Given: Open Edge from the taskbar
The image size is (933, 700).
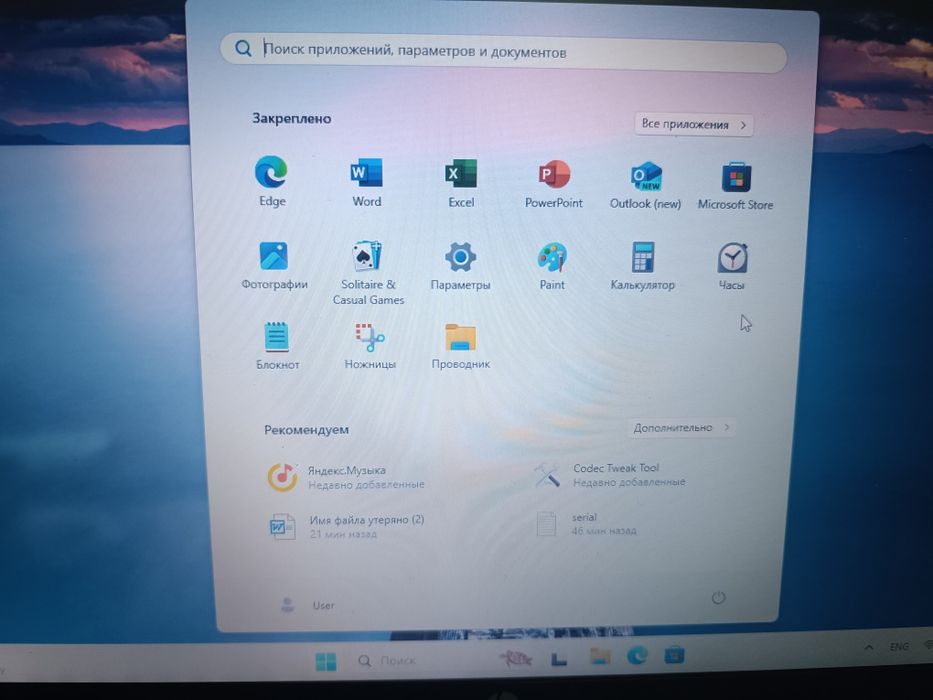Looking at the screenshot, I should (637, 655).
